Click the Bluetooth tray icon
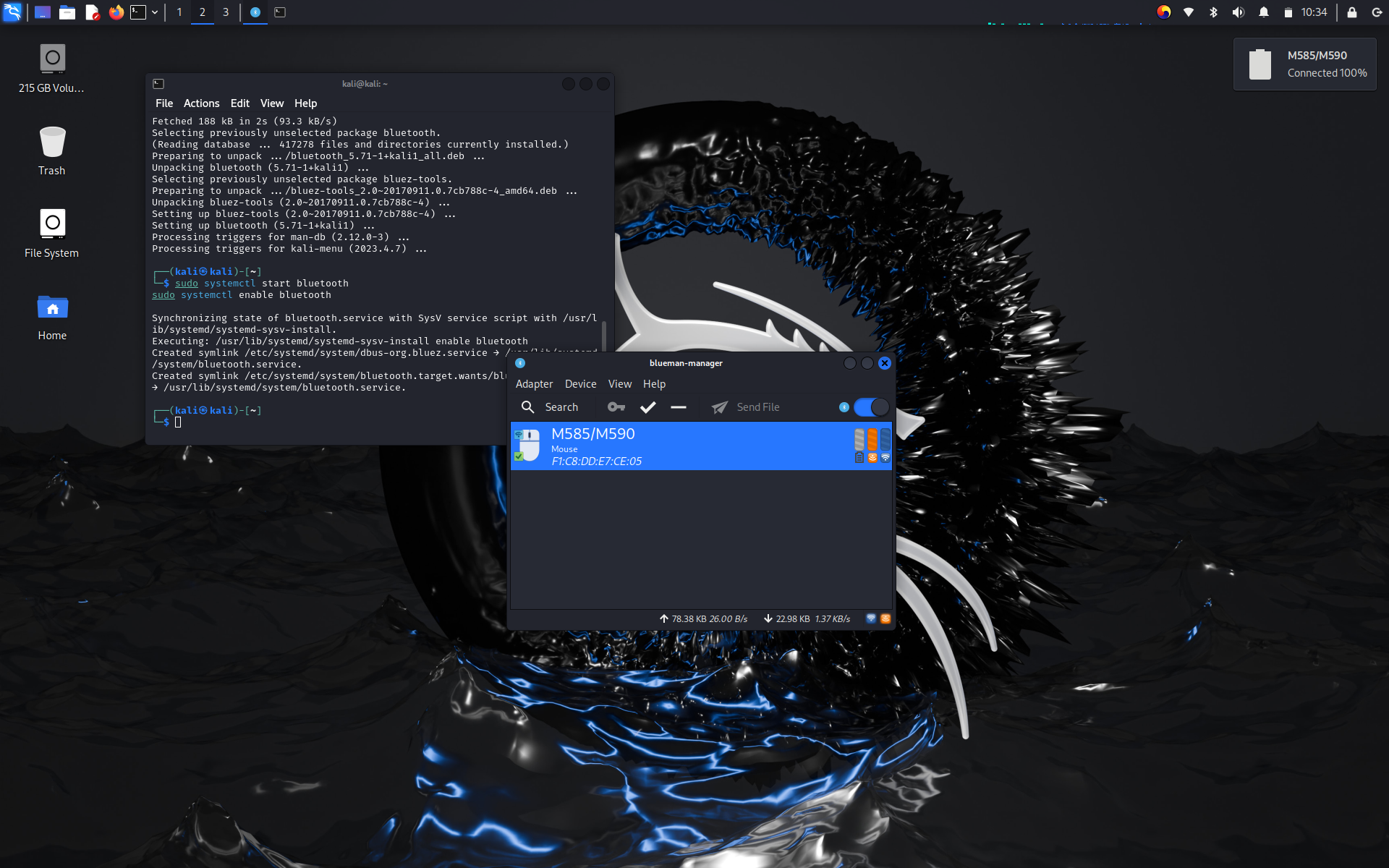This screenshot has height=868, width=1389. pos(1213,12)
